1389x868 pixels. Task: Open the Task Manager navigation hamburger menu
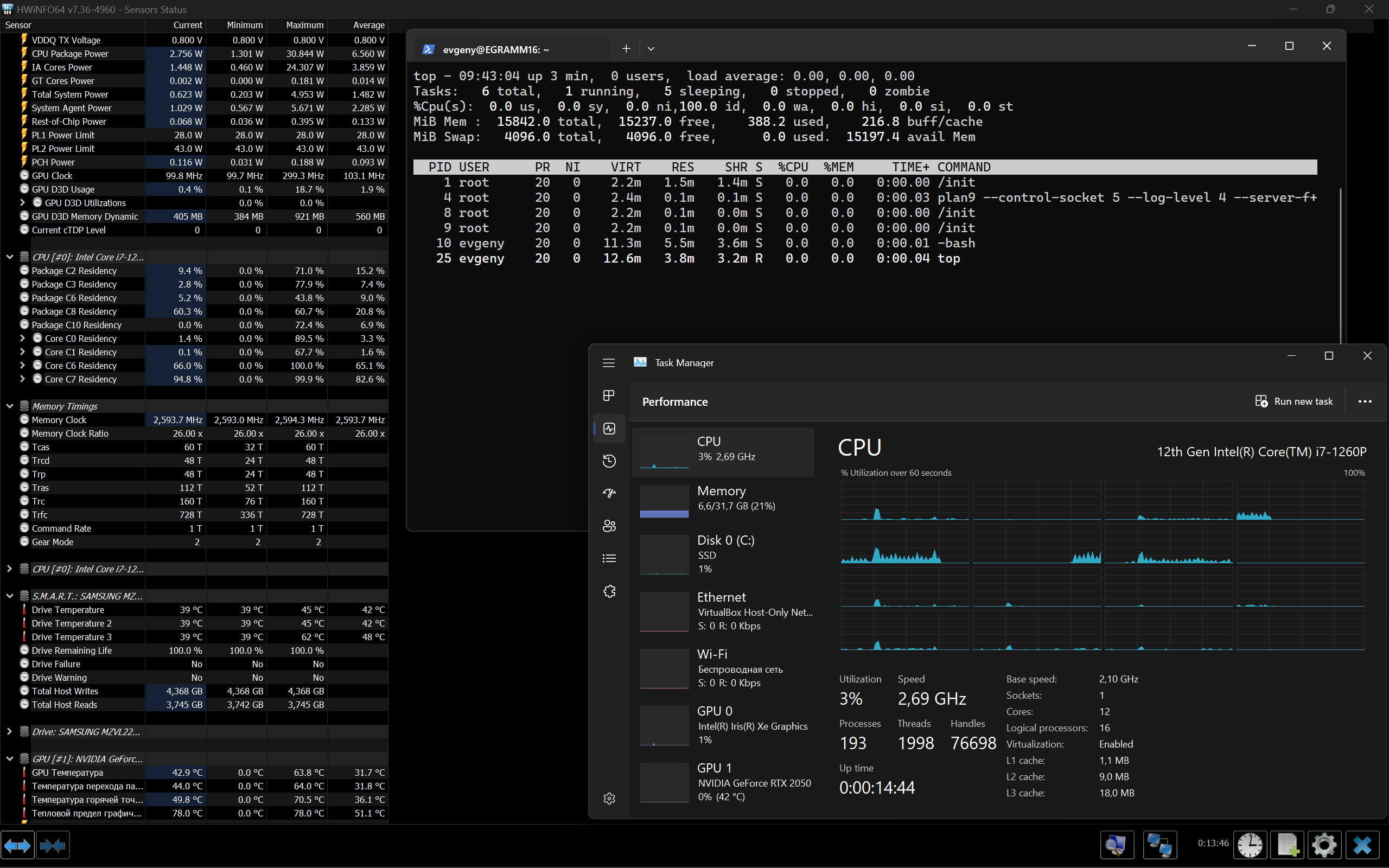pos(608,362)
